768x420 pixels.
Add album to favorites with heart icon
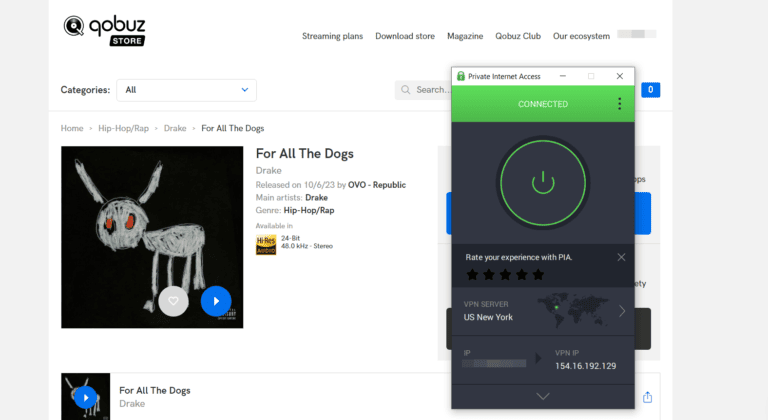point(173,301)
